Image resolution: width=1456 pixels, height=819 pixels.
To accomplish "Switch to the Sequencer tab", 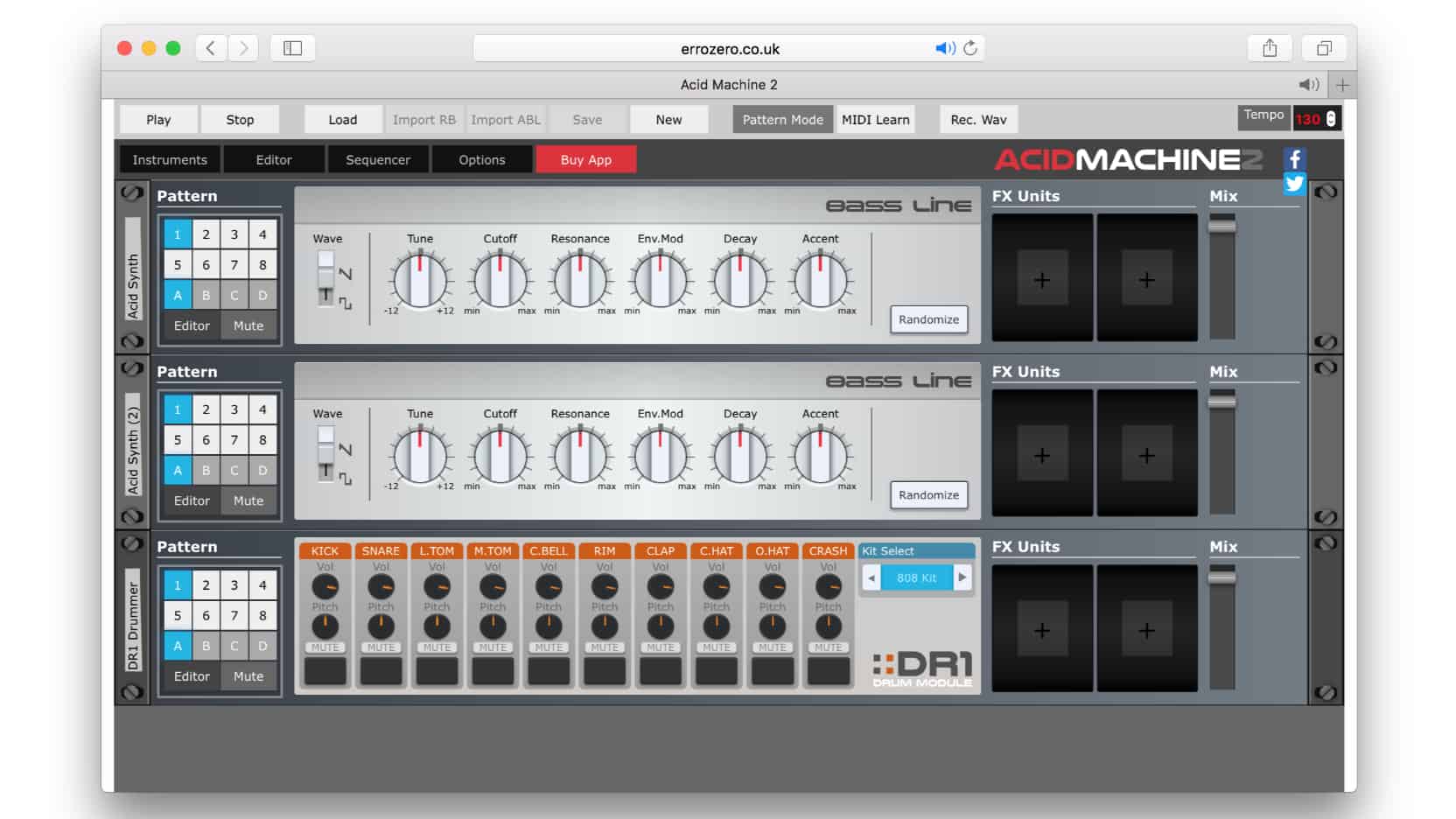I will (378, 159).
